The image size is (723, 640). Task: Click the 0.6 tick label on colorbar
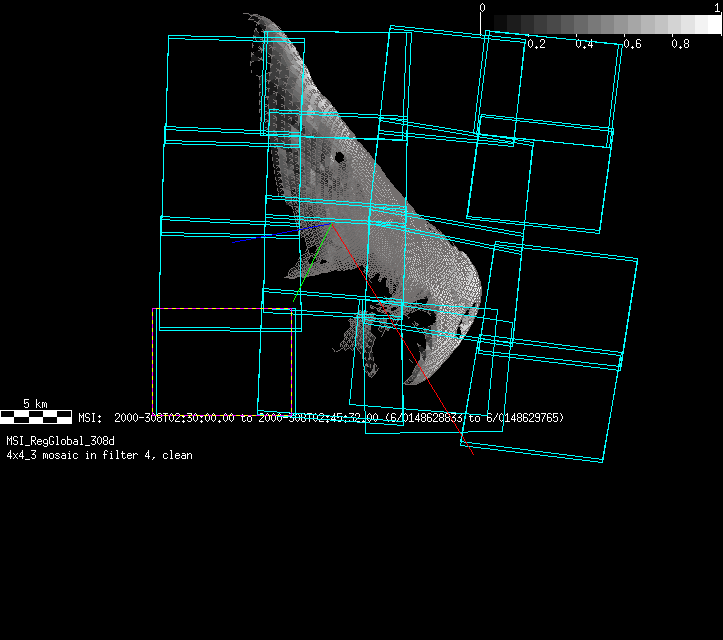tap(632, 44)
